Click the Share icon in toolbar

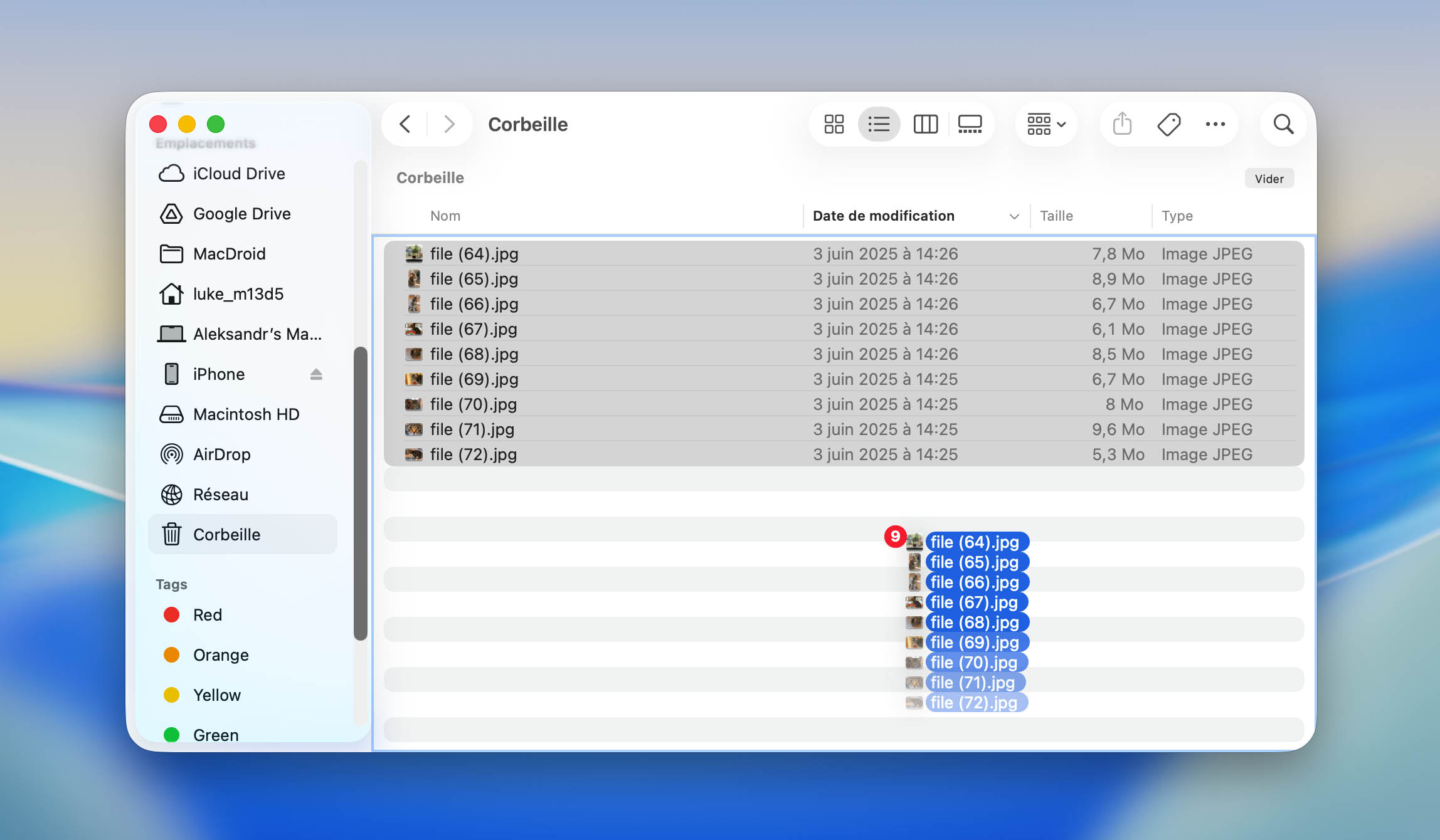pos(1122,124)
